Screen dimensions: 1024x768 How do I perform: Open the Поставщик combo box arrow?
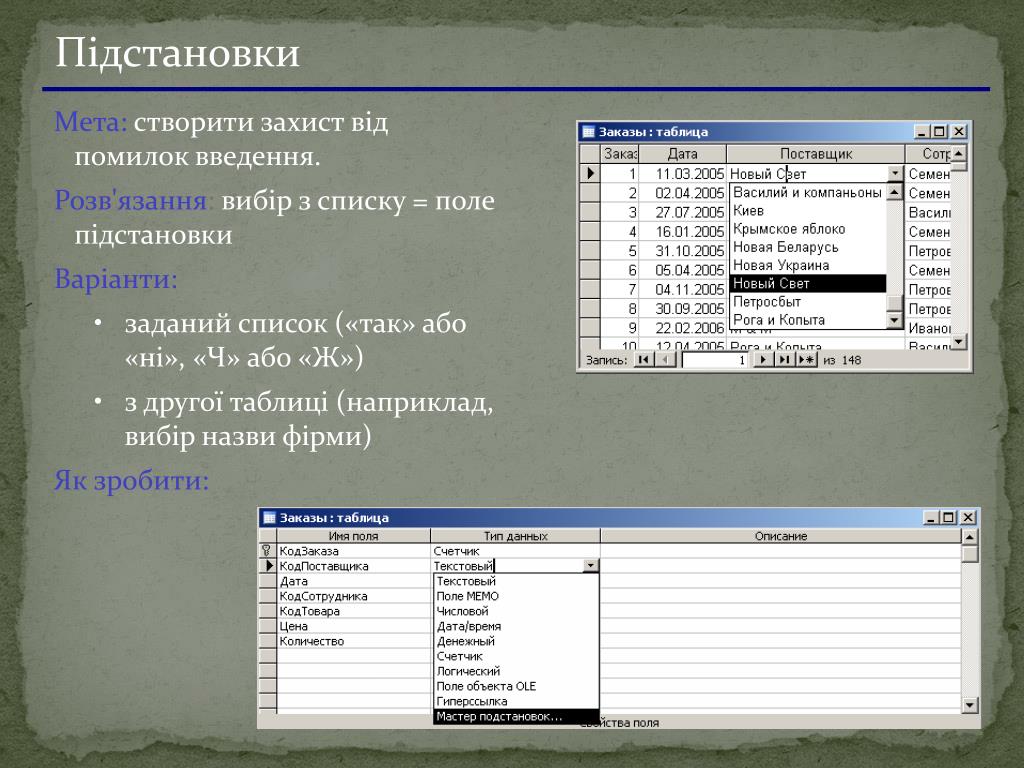click(895, 174)
